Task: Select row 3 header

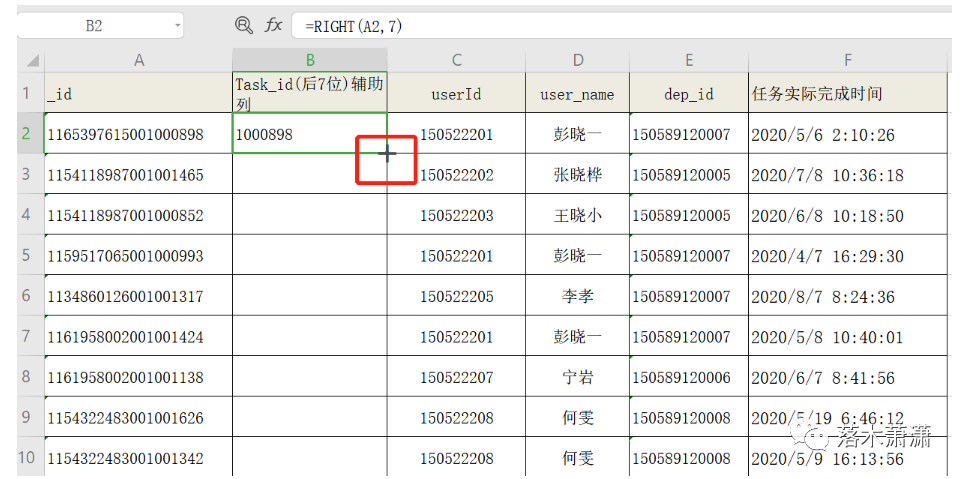Action: [x=31, y=174]
